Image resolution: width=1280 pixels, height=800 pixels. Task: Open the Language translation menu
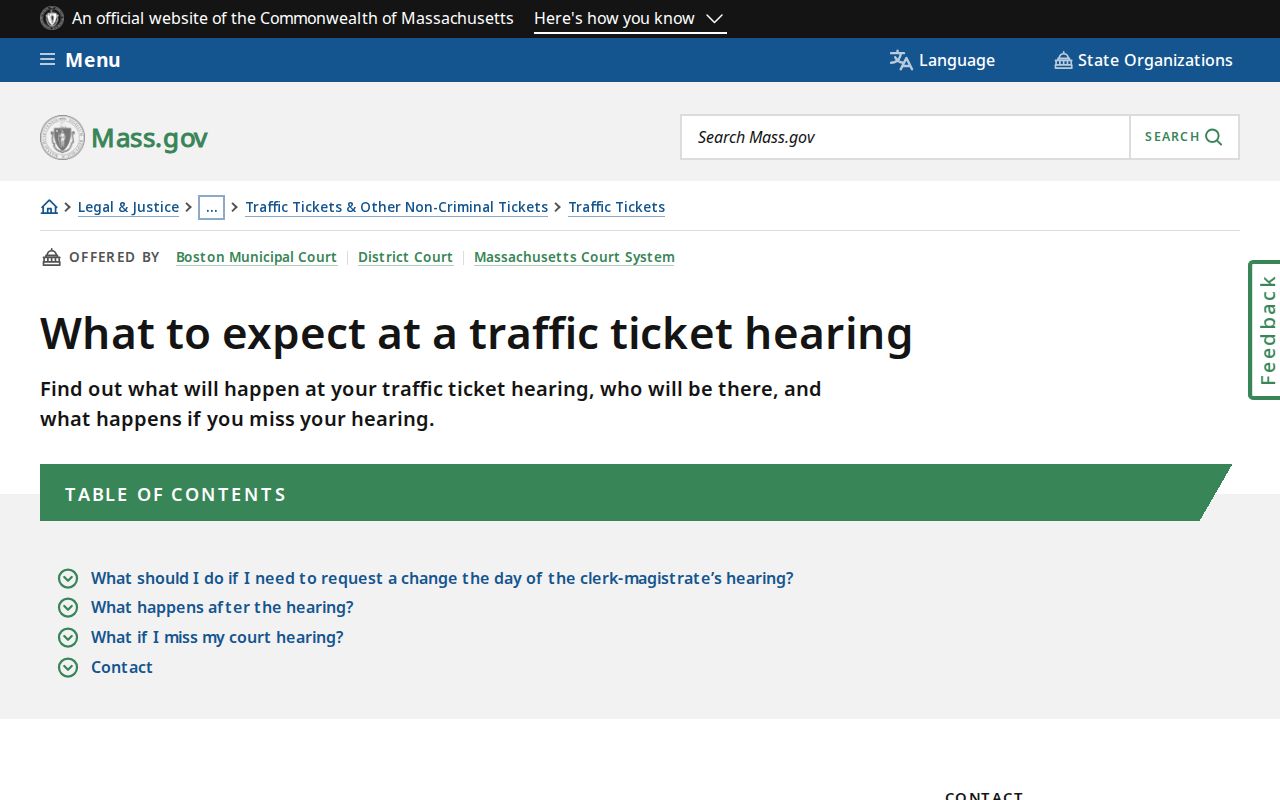(x=942, y=60)
